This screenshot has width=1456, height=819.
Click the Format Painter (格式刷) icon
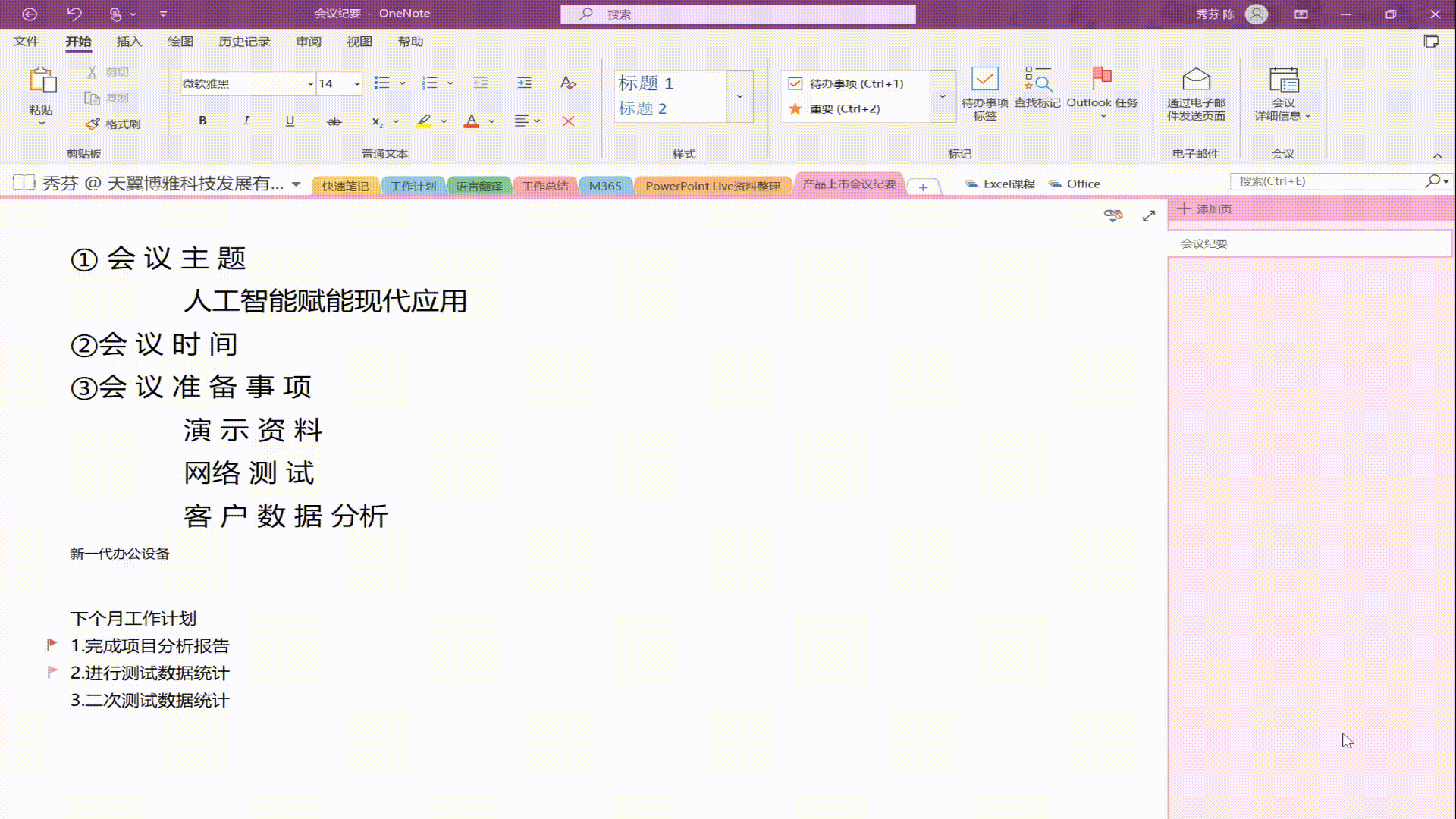coord(93,124)
